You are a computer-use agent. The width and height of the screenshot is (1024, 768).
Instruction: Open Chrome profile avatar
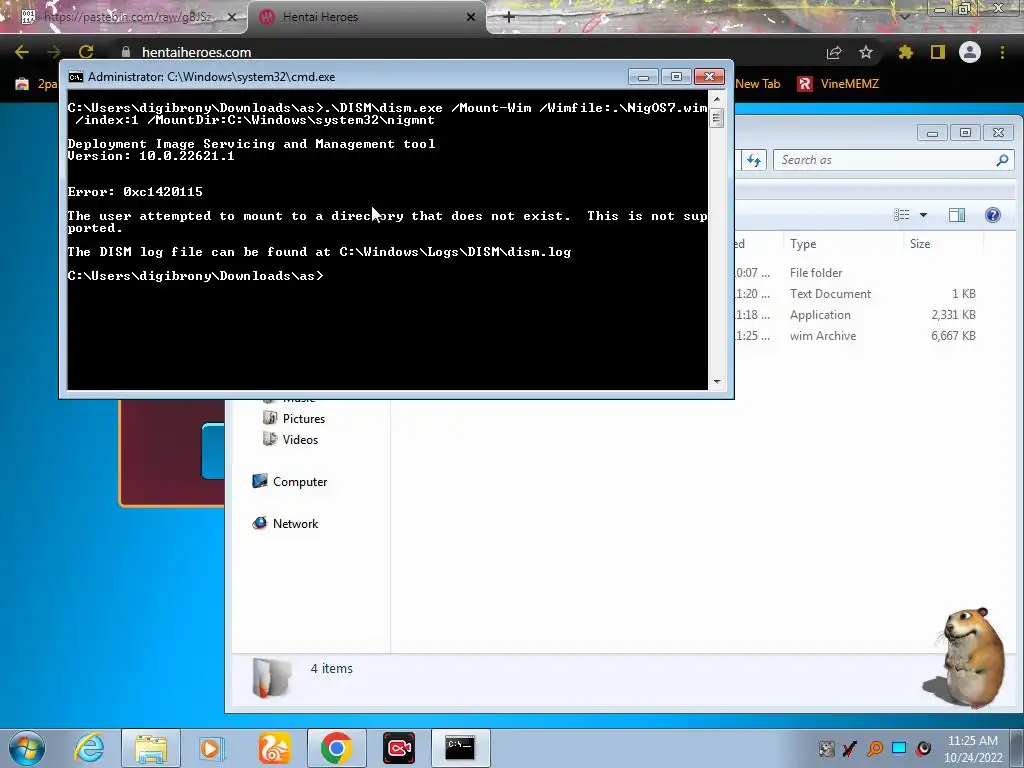click(970, 52)
